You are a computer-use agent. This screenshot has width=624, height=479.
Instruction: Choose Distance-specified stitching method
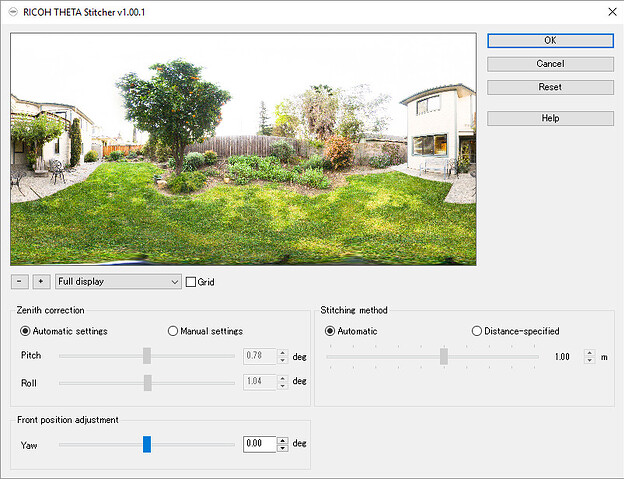pyautogui.click(x=477, y=331)
